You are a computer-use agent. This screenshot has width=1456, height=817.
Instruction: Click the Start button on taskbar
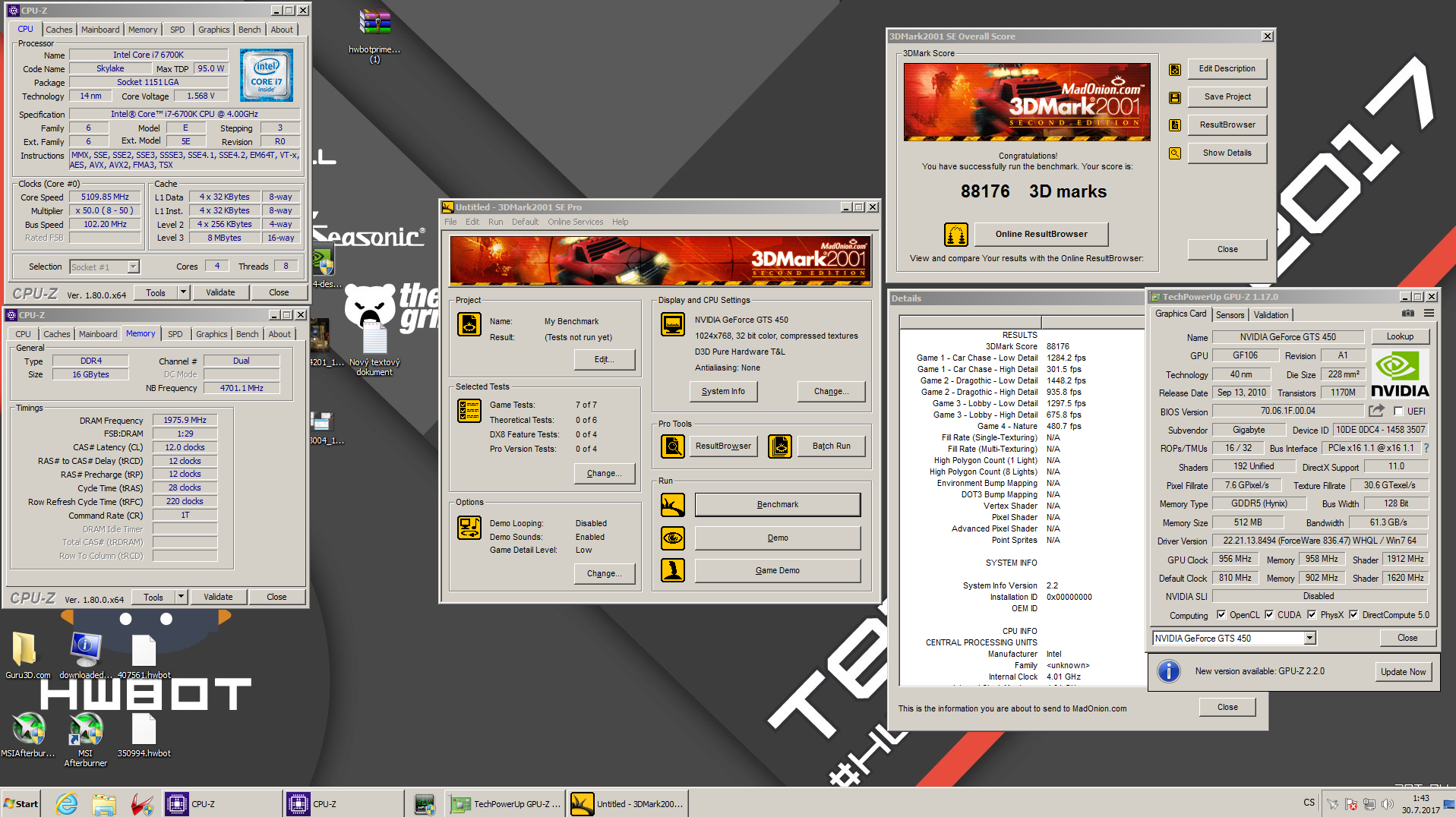22,803
